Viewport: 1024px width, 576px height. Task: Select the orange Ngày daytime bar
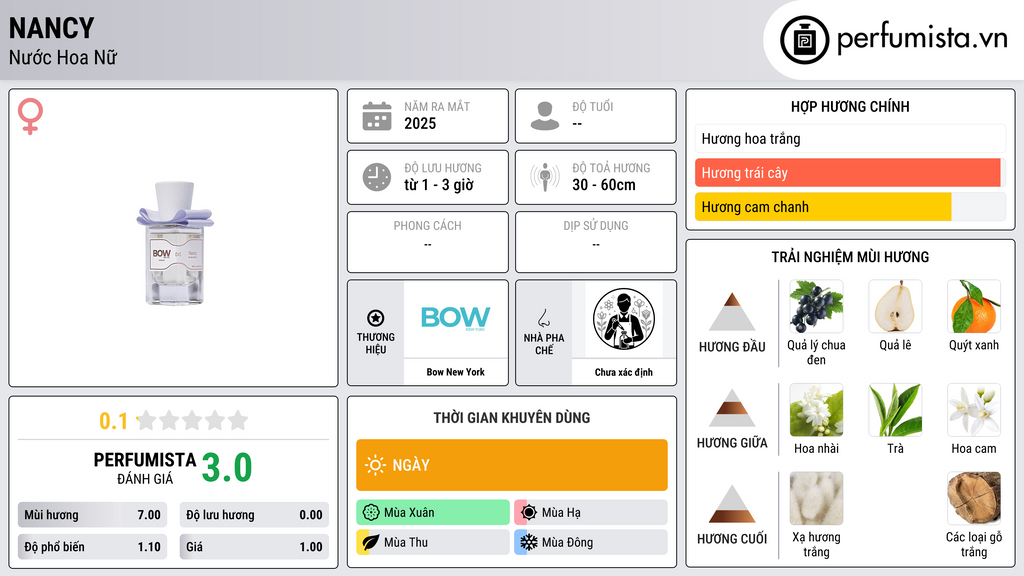(512, 465)
